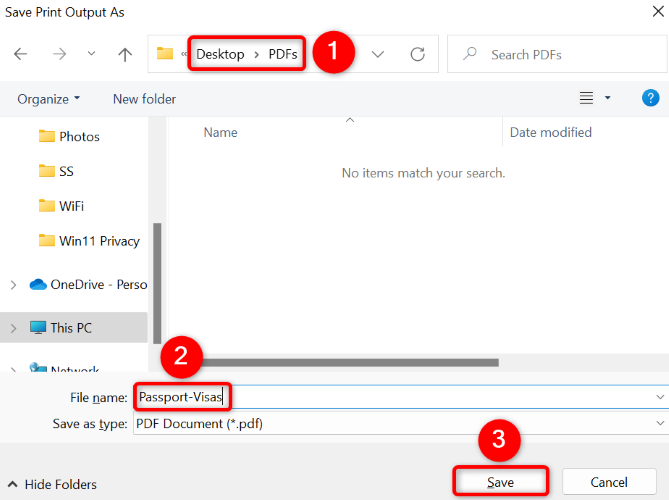Click the SS folder icon

pyautogui.click(x=47, y=171)
